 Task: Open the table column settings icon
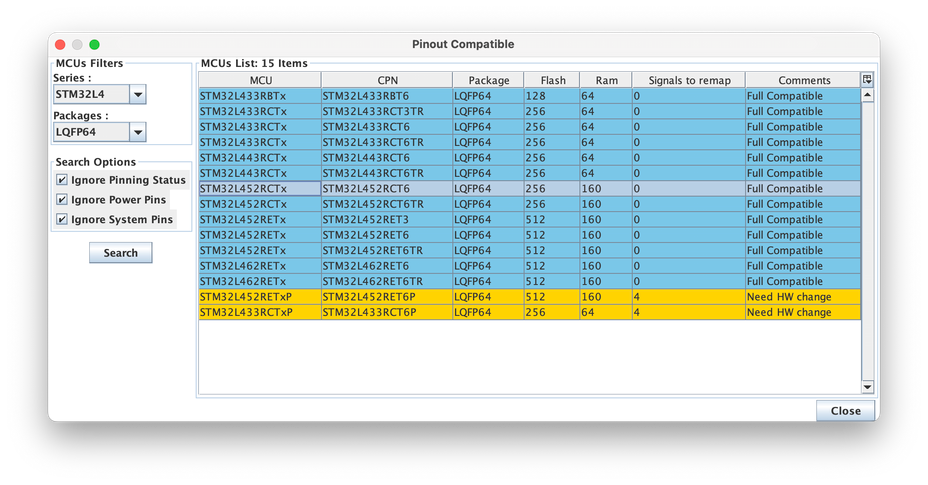pyautogui.click(x=867, y=80)
